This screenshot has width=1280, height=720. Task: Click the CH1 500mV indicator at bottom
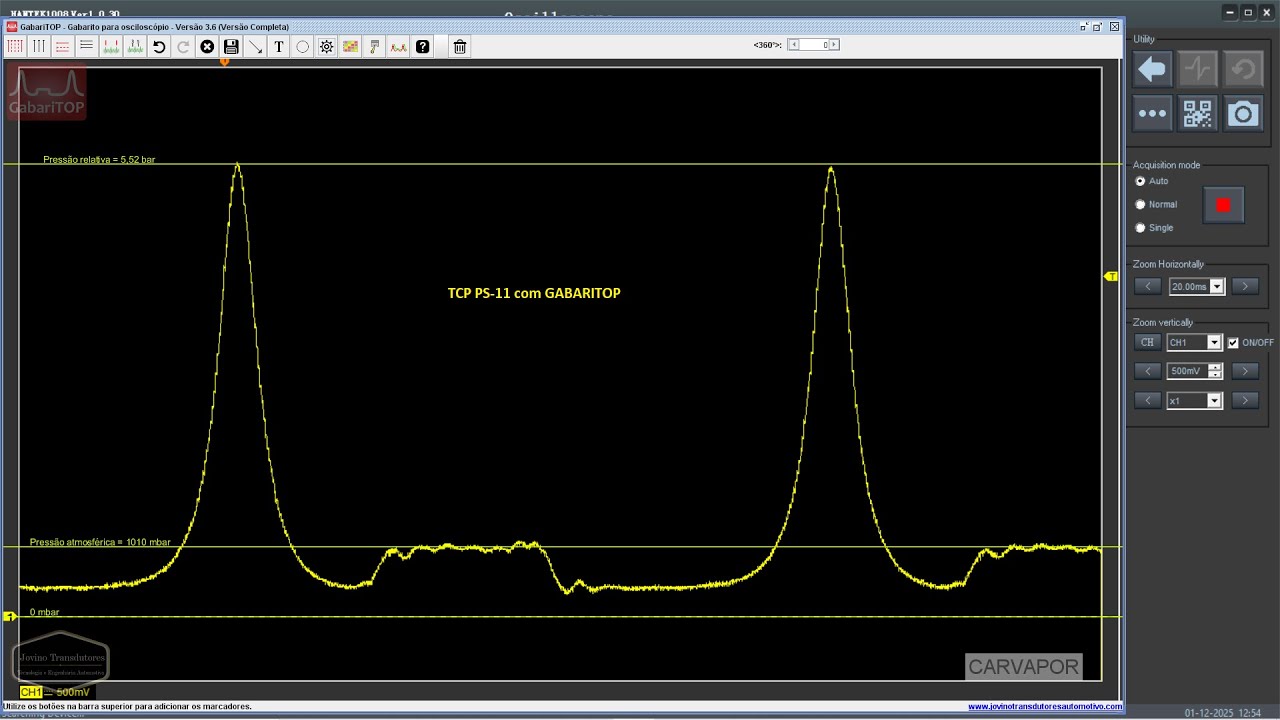point(56,692)
